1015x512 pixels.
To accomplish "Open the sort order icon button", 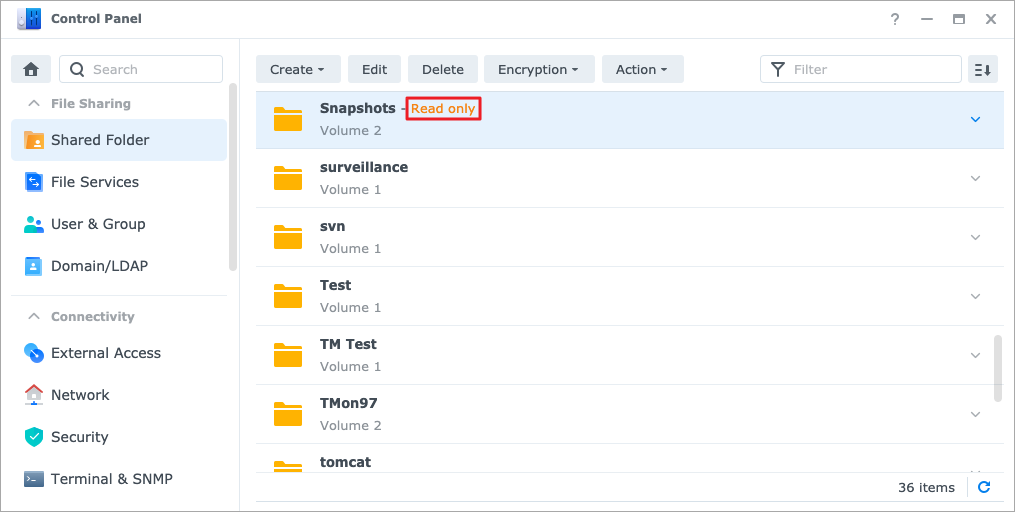I will click(x=983, y=69).
